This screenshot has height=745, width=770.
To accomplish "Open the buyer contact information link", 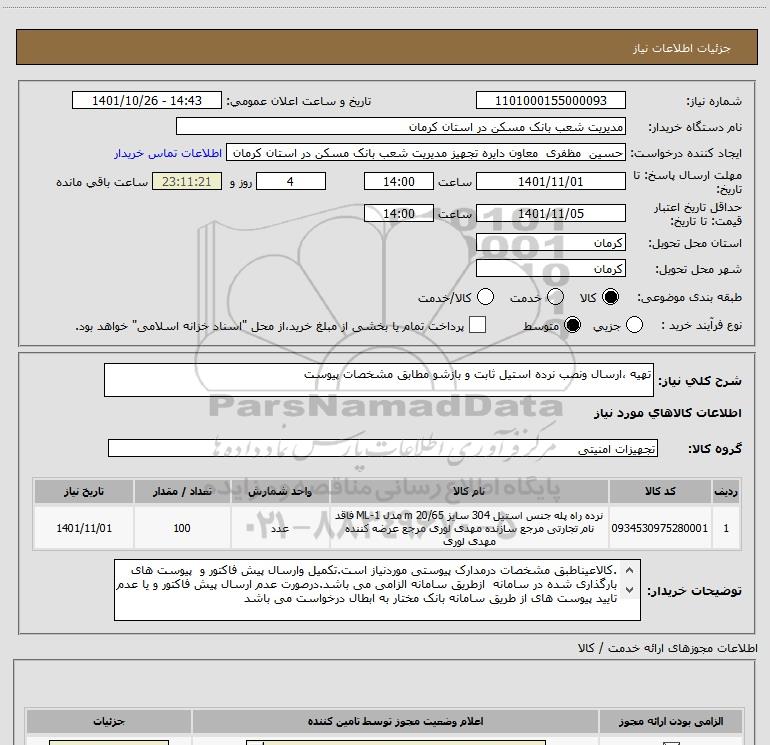I will (x=168, y=153).
